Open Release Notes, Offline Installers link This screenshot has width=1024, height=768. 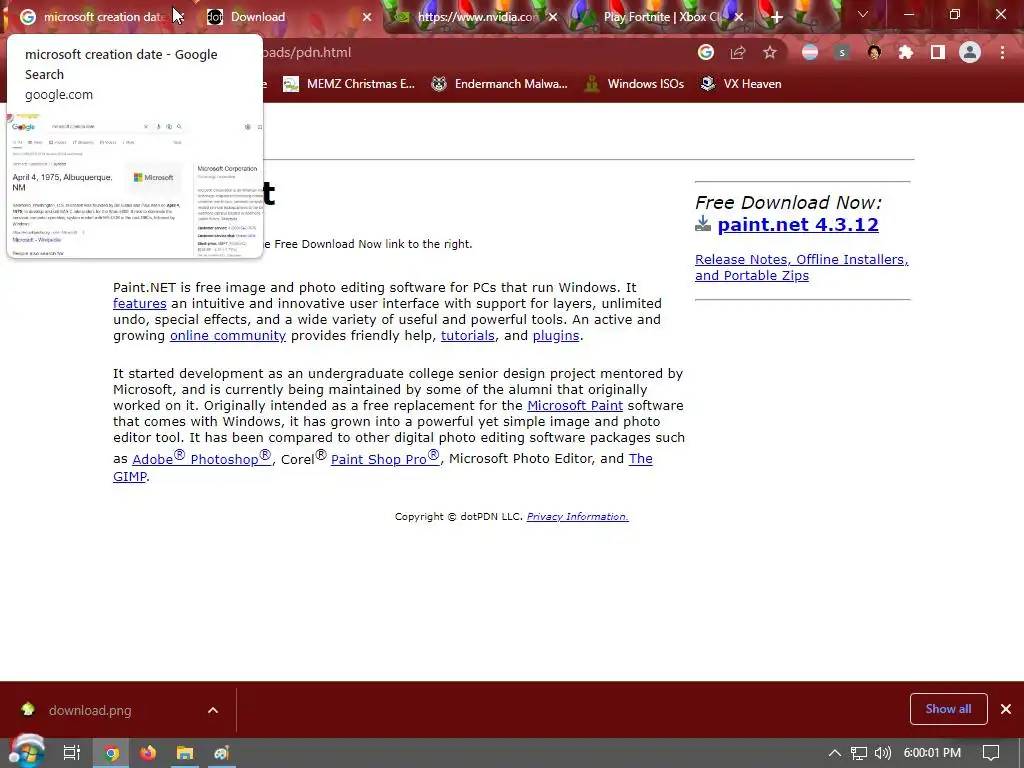coord(801,267)
